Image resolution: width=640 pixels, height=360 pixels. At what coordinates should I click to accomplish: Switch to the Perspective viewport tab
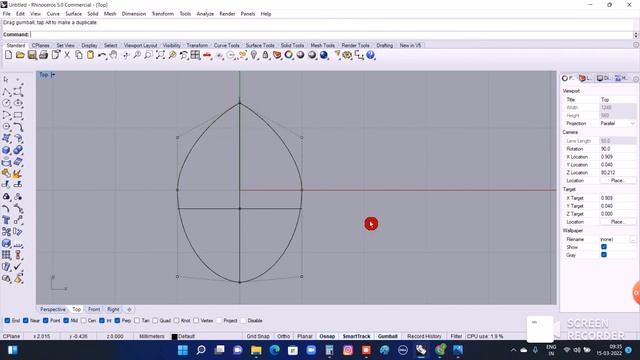pos(53,309)
